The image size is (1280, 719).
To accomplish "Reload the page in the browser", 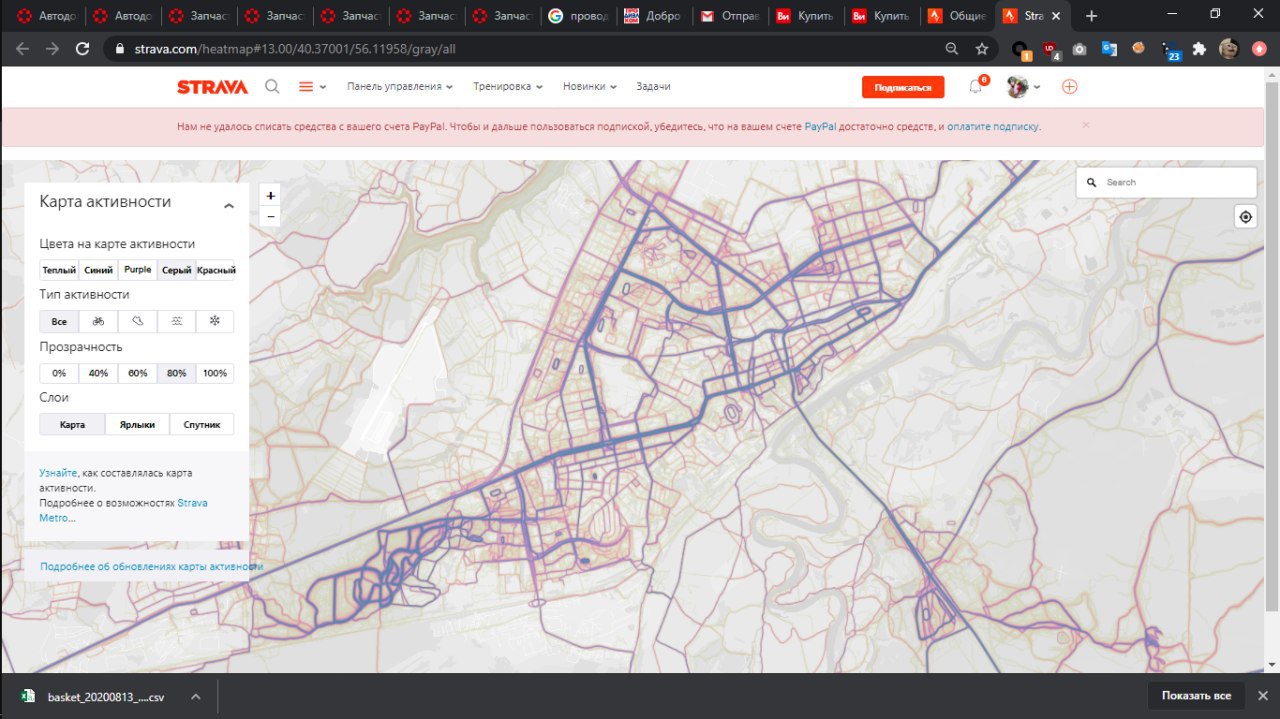I will point(83,48).
